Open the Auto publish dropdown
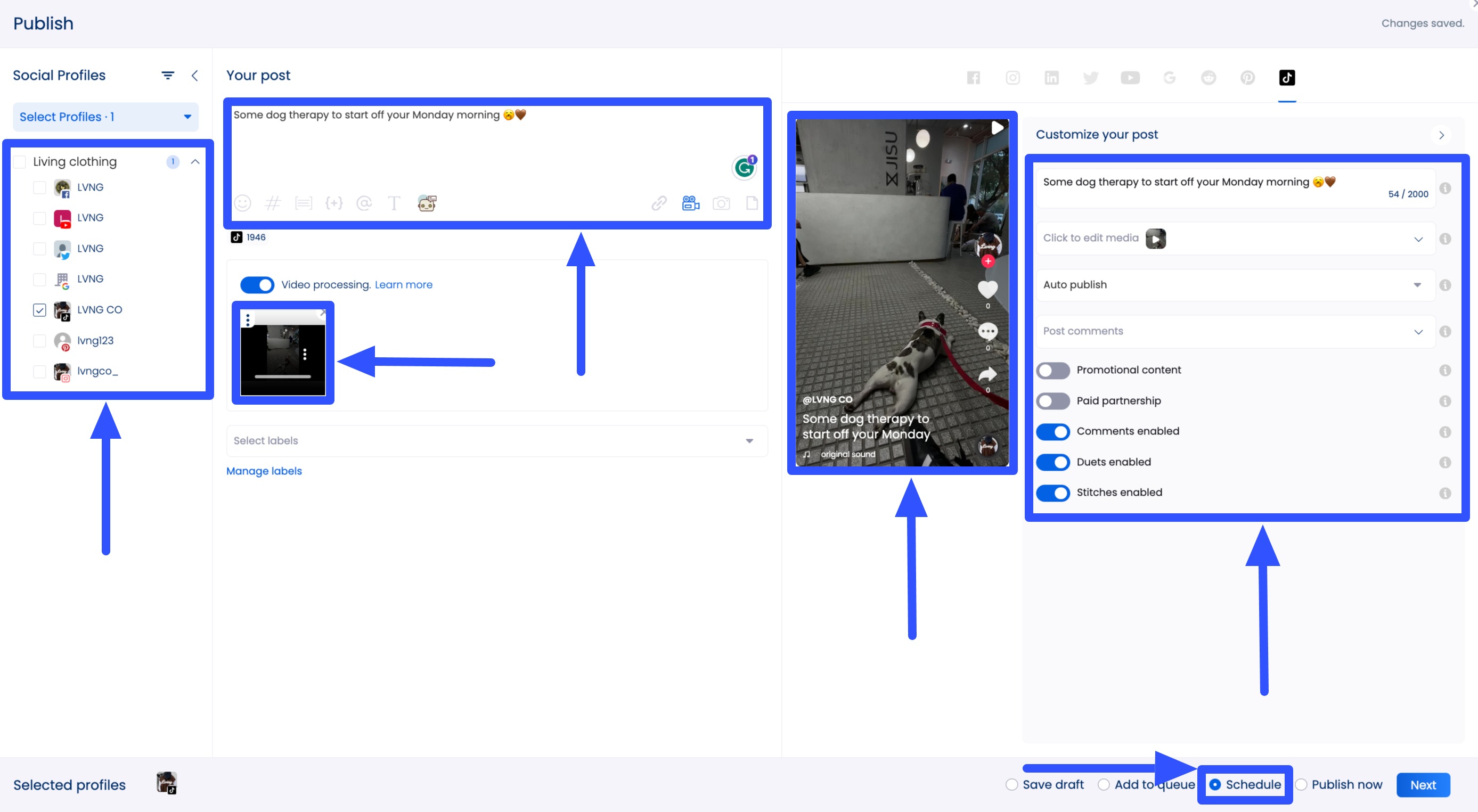Screen dimensions: 1478x812 point(1235,285)
